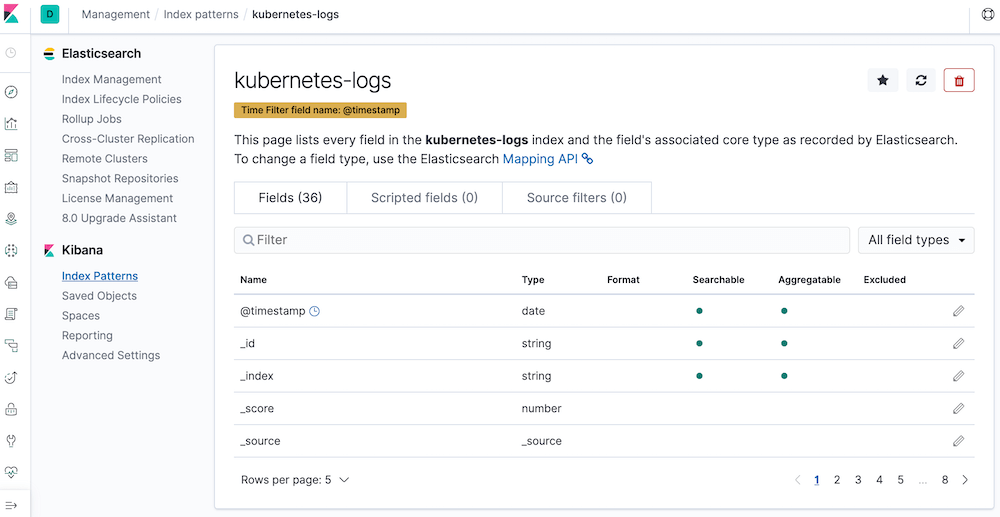The image size is (1000, 517).
Task: Open SIEM lock icon in sidebar
Action: coord(11,409)
